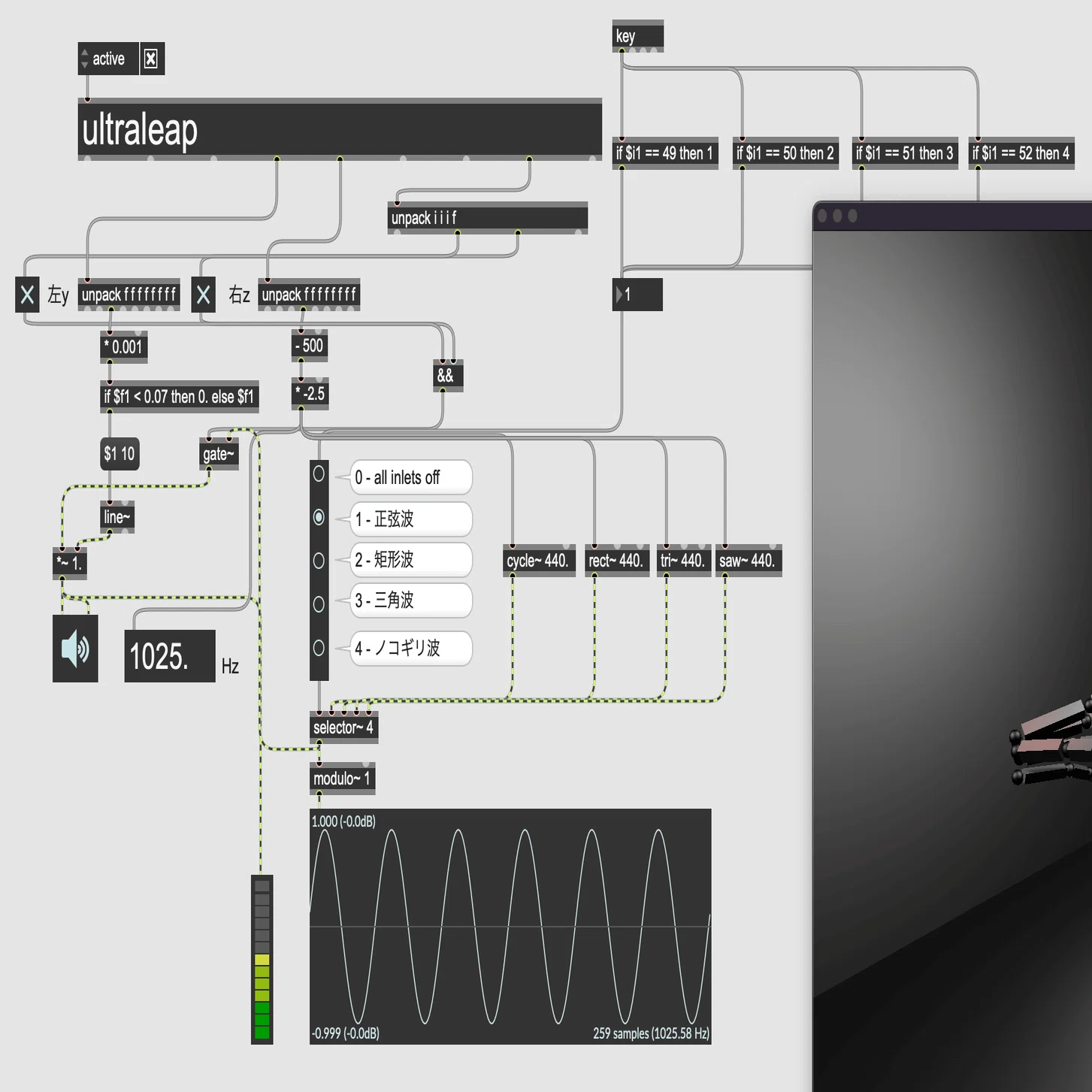Toggle the audio output speaker icon
This screenshot has height=1092, width=1092.
pos(75,648)
